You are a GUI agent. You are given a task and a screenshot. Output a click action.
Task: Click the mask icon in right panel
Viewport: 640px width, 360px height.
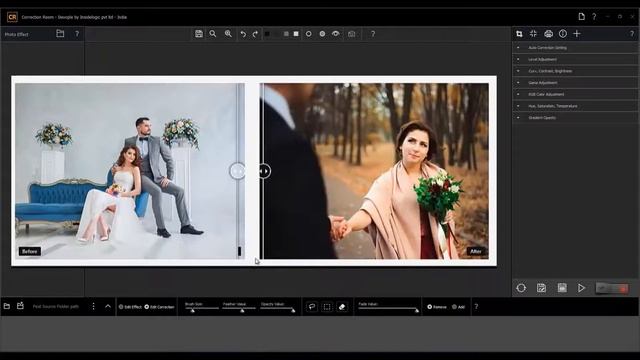tap(548, 34)
